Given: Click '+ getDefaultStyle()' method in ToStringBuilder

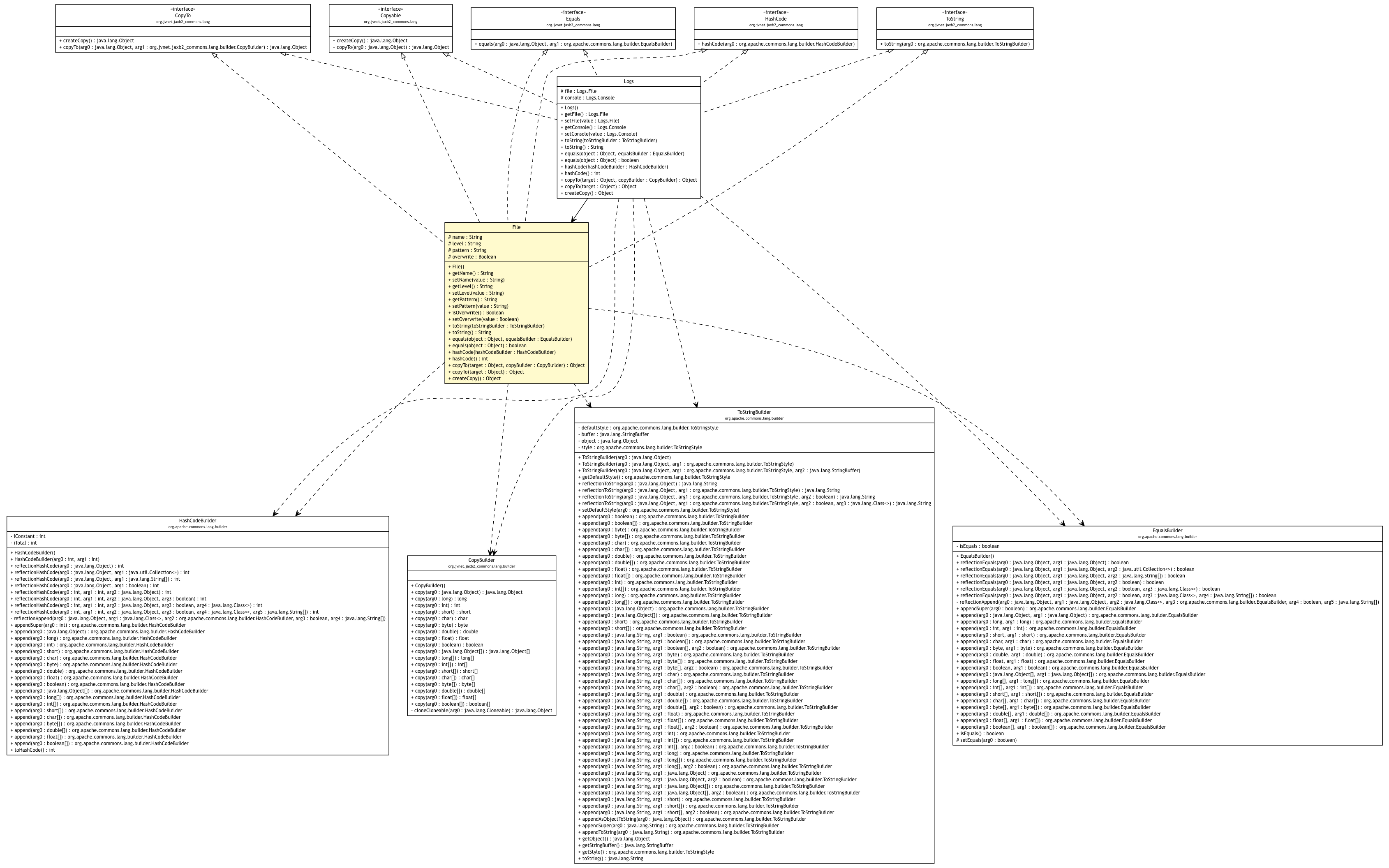Looking at the screenshot, I should 654,478.
